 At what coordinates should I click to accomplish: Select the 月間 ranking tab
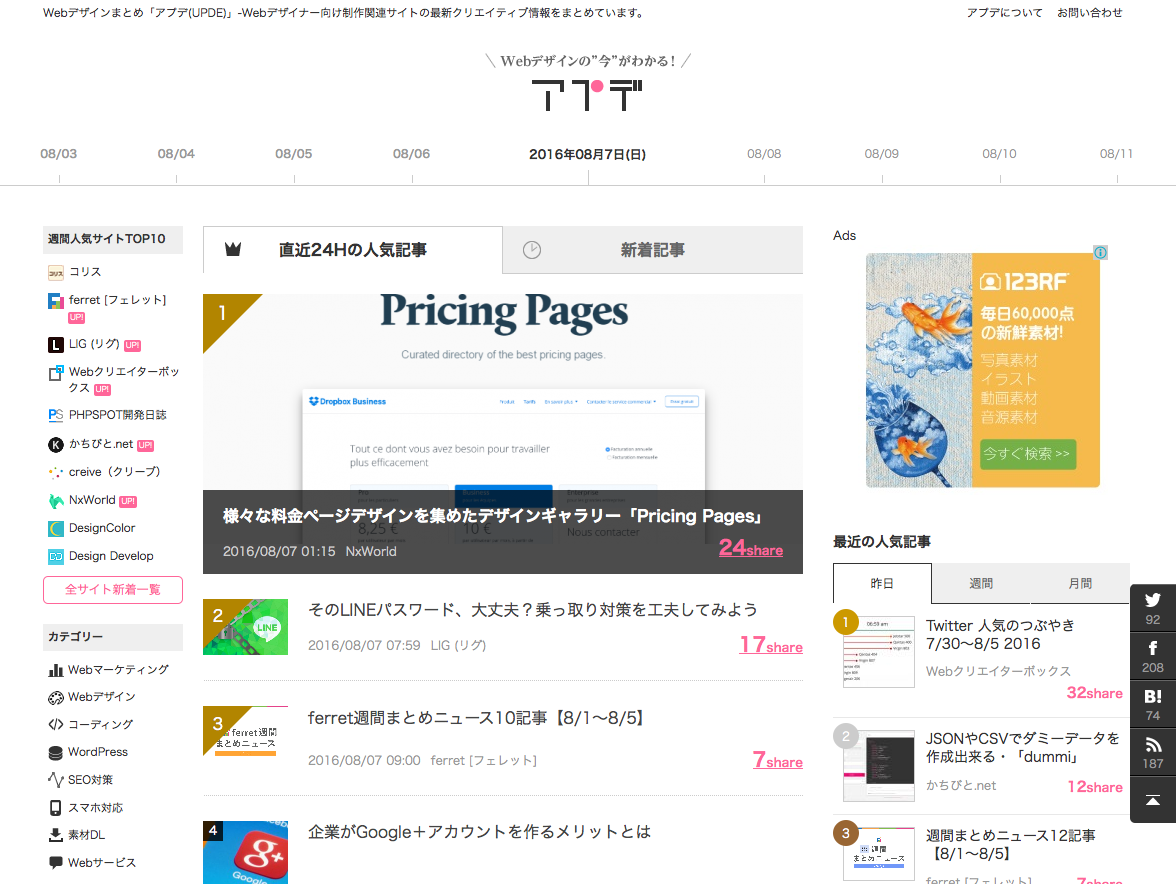(1079, 582)
